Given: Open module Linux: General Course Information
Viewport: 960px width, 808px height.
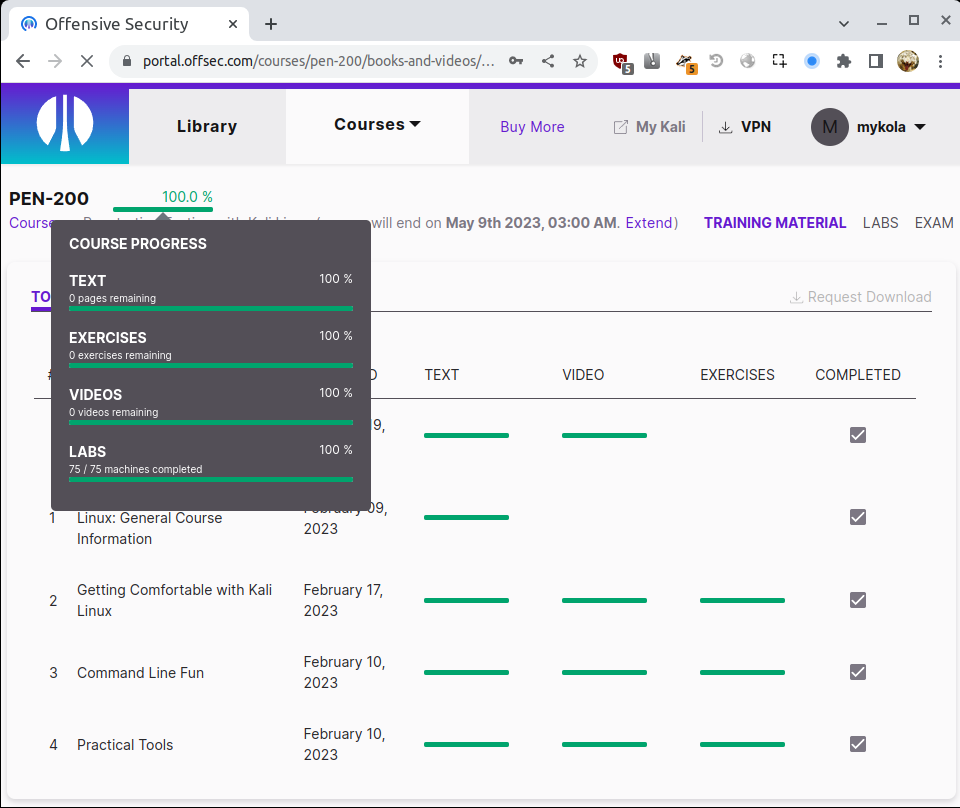Looking at the screenshot, I should [x=149, y=528].
